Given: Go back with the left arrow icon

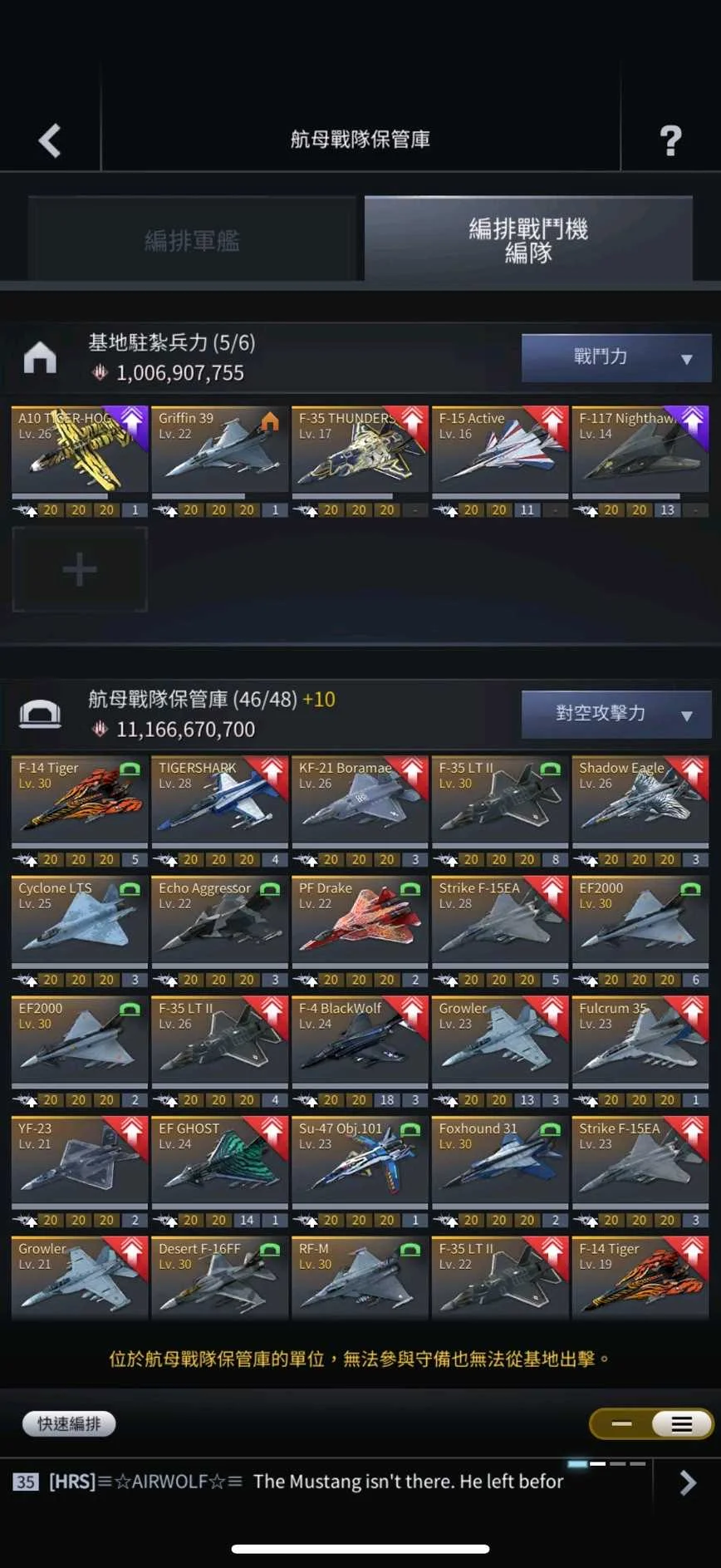Looking at the screenshot, I should 50,140.
